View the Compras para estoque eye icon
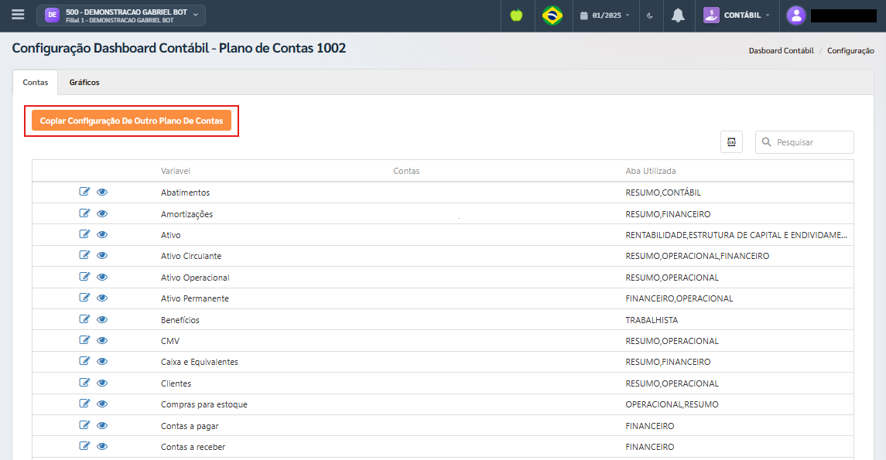886x460 pixels. pyautogui.click(x=102, y=404)
